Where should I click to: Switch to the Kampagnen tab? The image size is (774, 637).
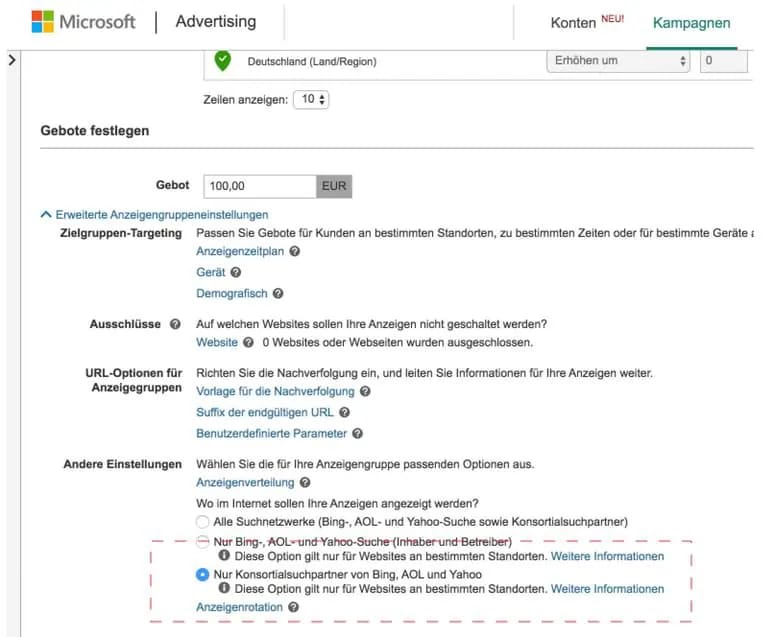tap(691, 23)
